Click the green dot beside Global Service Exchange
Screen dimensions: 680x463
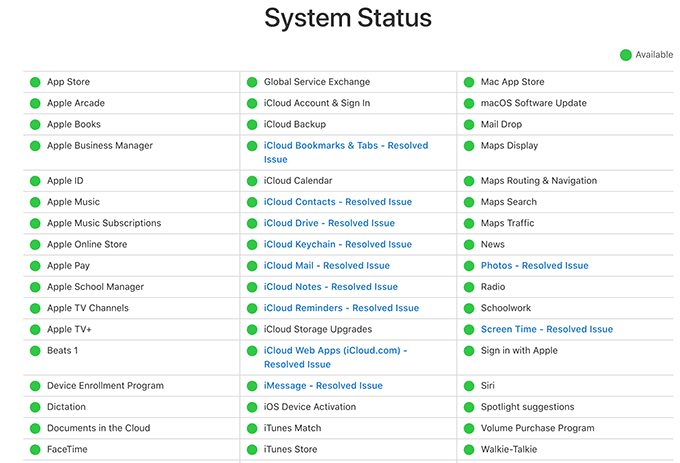[252, 82]
